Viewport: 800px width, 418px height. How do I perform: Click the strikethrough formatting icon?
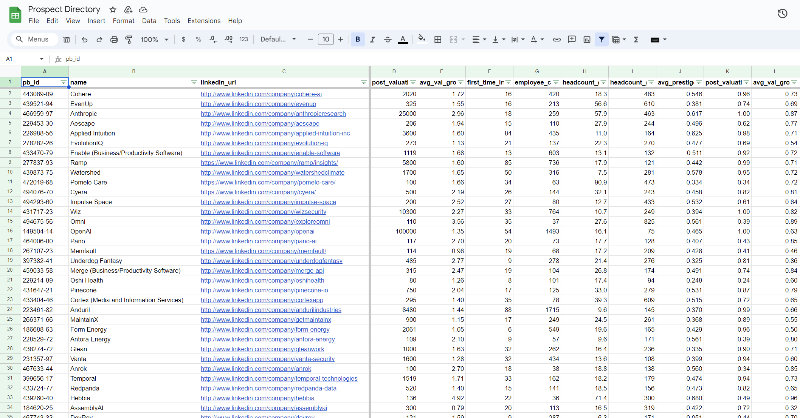click(388, 39)
